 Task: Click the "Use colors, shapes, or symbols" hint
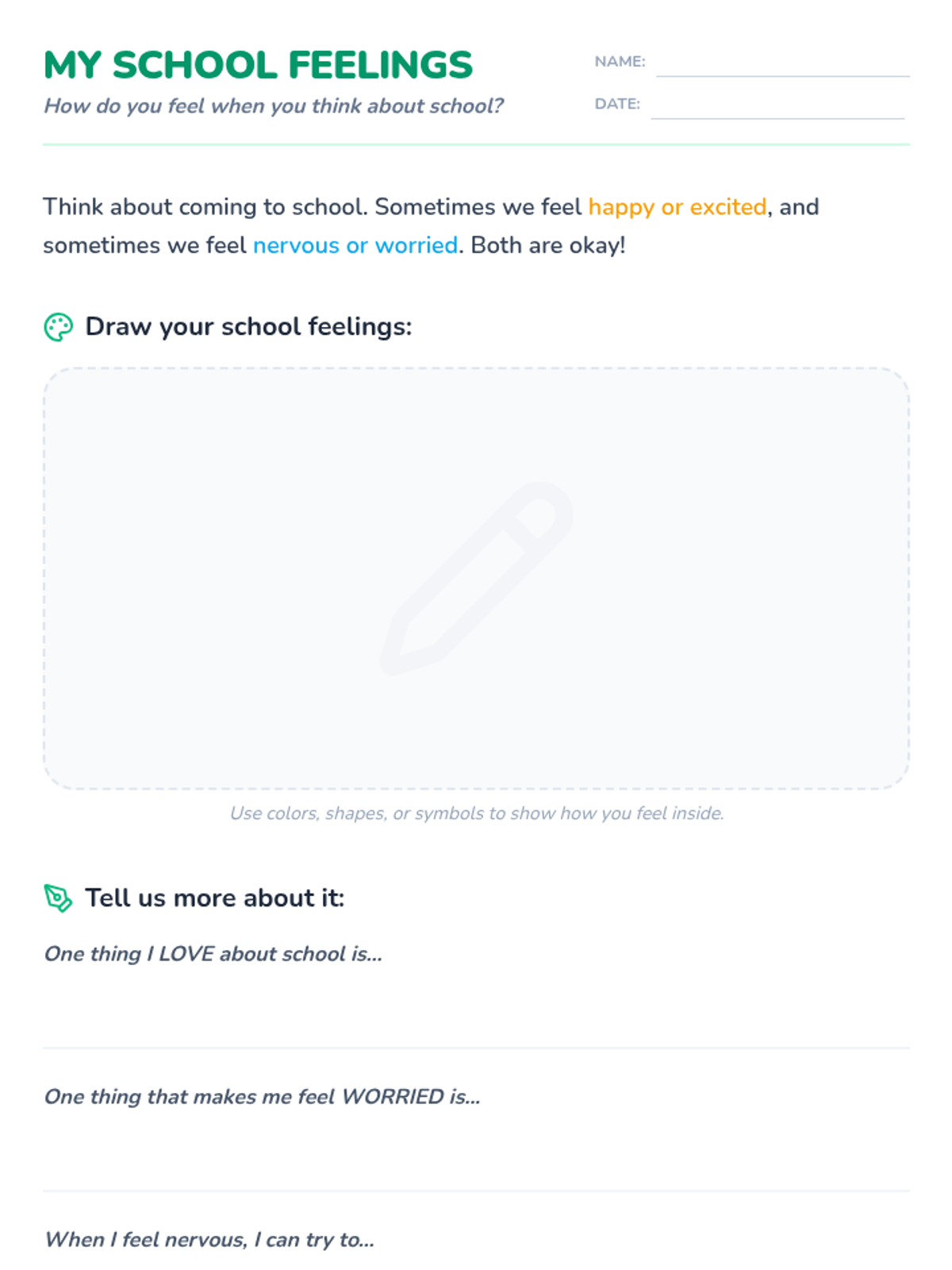(476, 814)
